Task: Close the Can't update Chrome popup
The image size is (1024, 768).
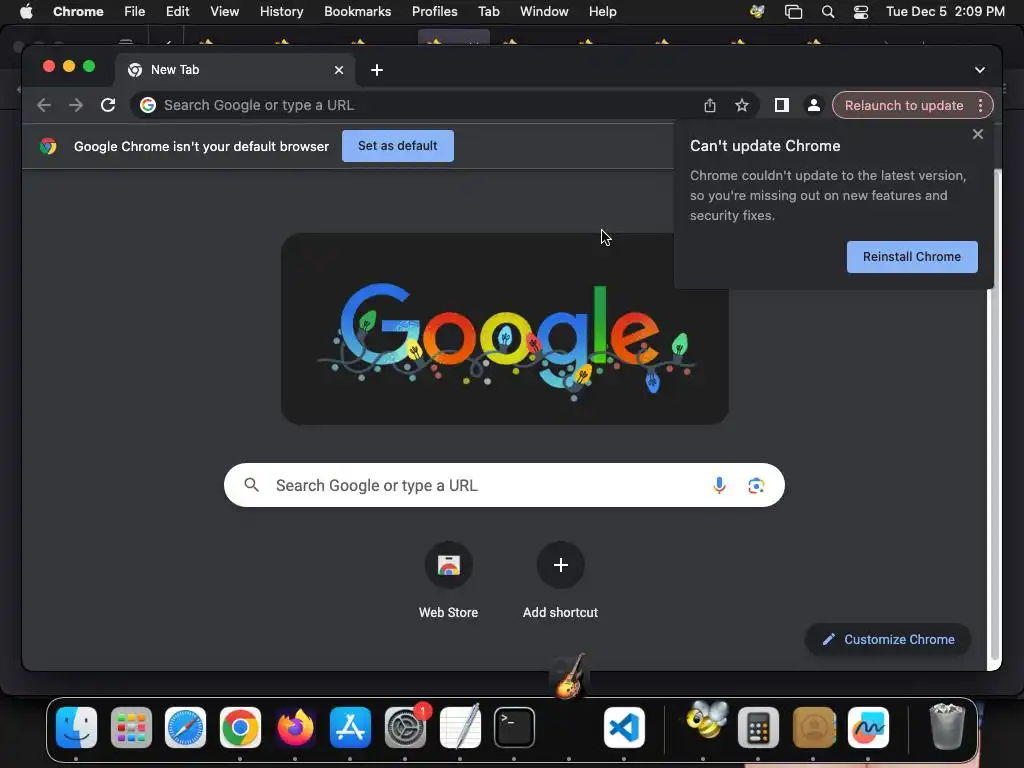Action: 978,134
